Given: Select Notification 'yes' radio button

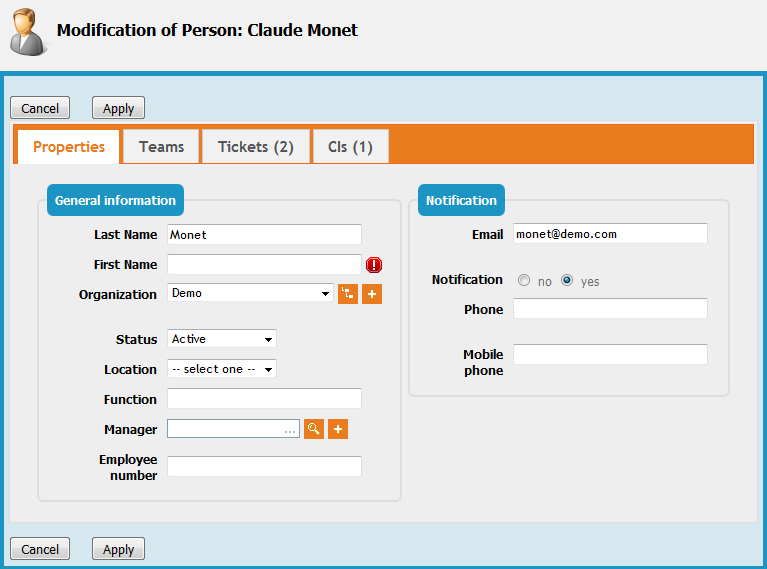Looking at the screenshot, I should click(567, 281).
